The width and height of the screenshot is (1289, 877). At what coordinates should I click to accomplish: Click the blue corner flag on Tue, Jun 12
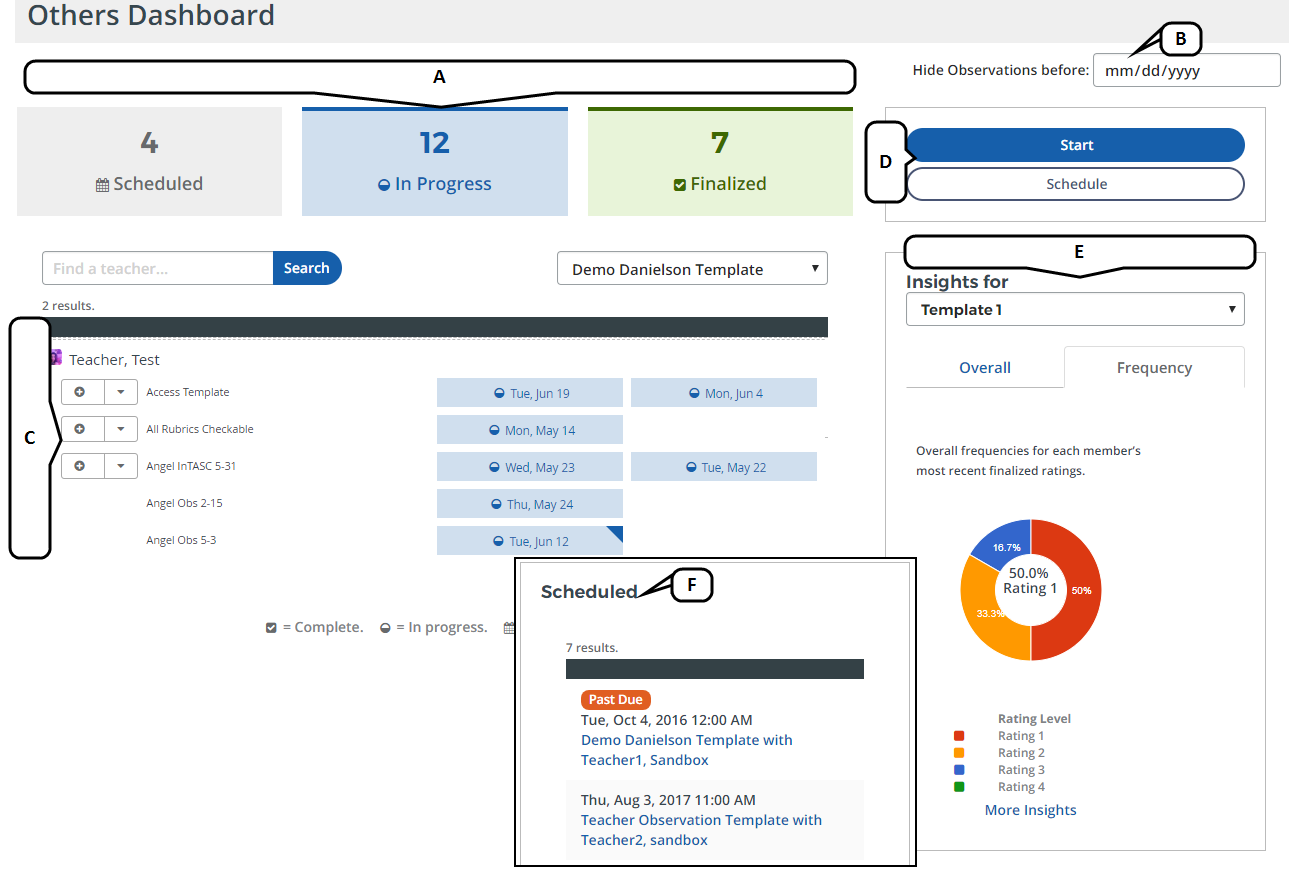pos(615,533)
